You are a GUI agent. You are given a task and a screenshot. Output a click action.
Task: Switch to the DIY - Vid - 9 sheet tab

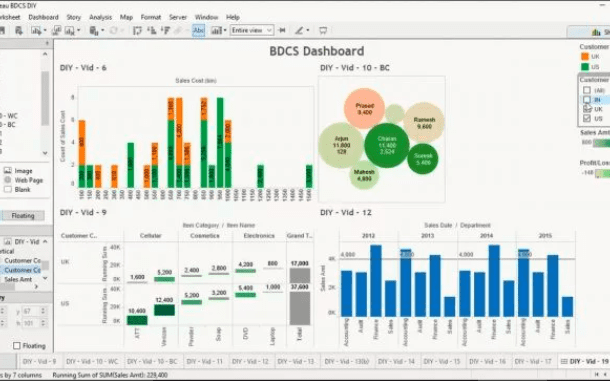click(x=39, y=362)
